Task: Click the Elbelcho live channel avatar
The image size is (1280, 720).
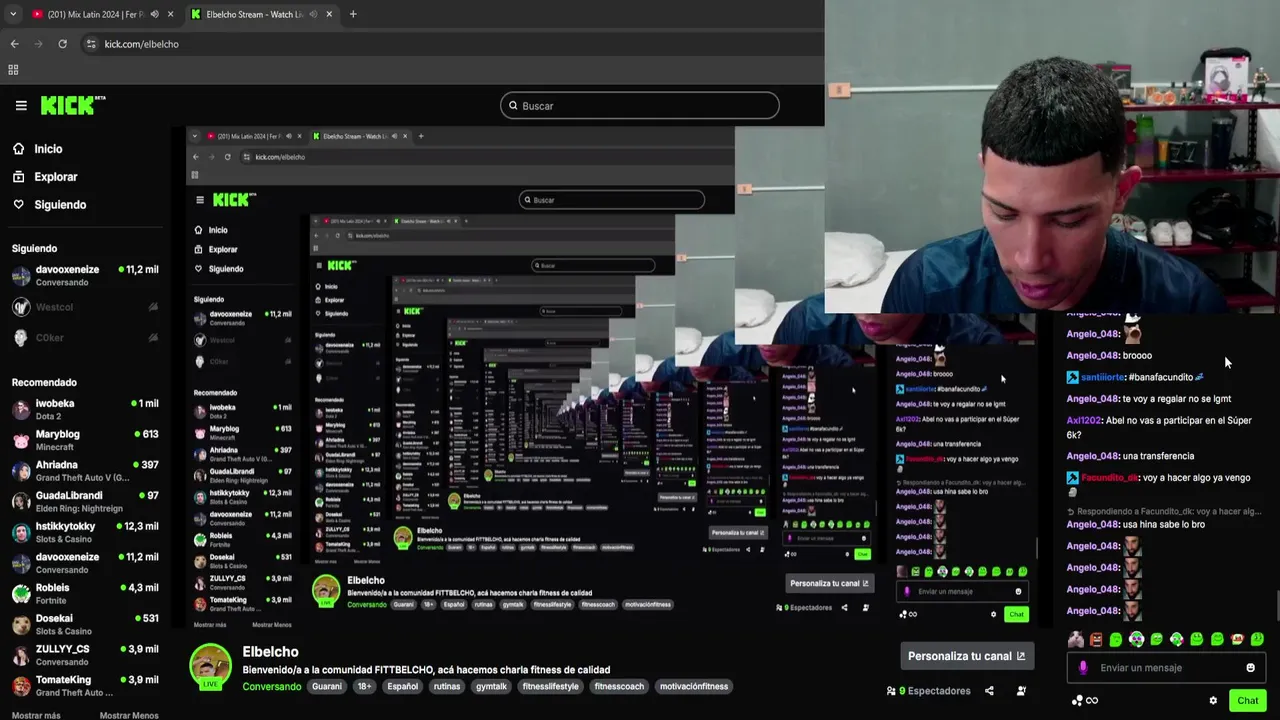Action: (x=211, y=667)
